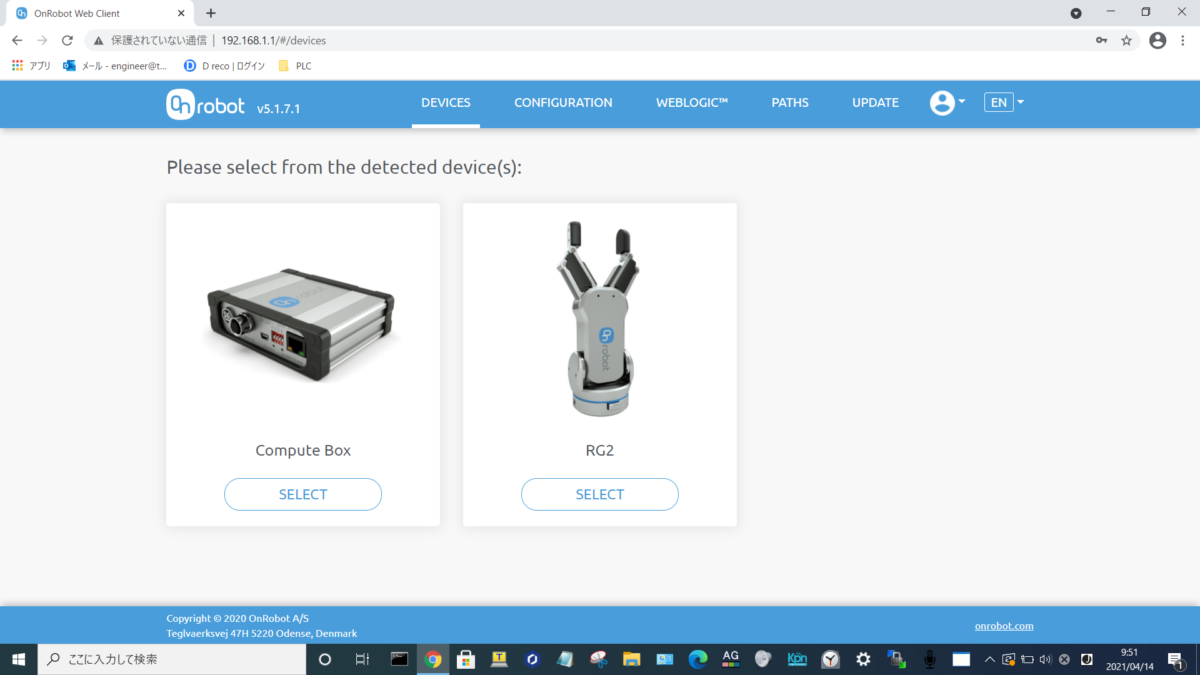Open the EN language dropdown
This screenshot has height=675, width=1200.
[x=1001, y=102]
